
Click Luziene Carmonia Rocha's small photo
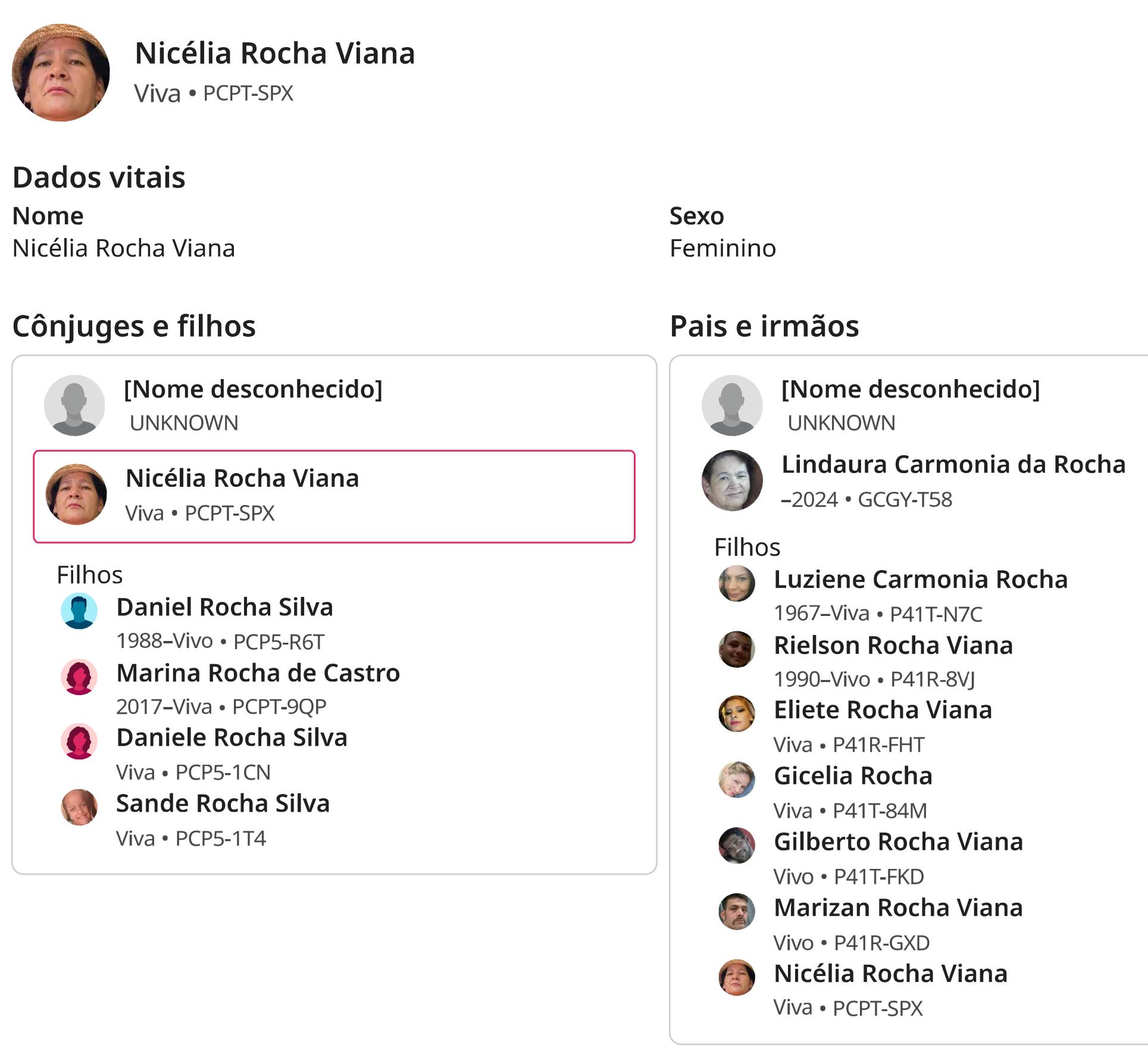pos(737,583)
